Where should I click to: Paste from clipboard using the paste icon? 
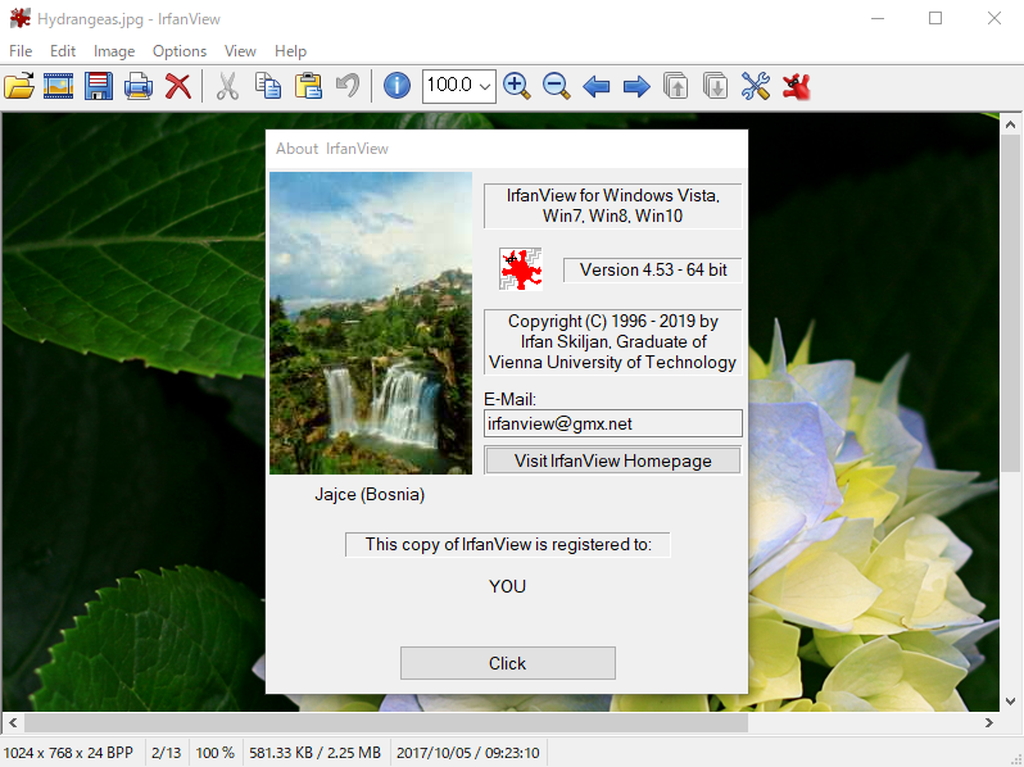308,86
